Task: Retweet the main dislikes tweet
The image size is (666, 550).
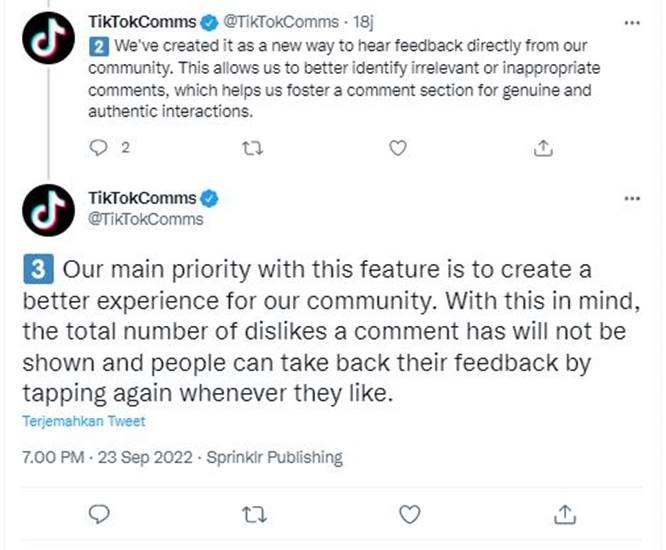Action: coord(253,514)
